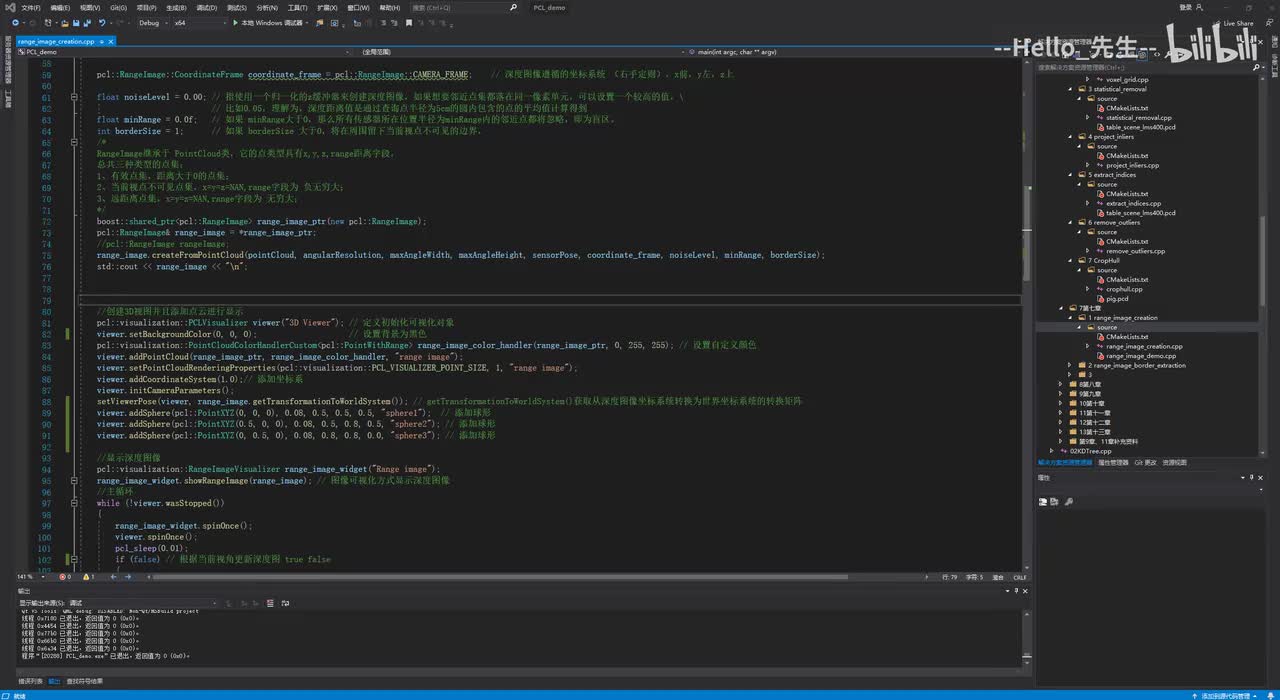Image resolution: width=1280 pixels, height=700 pixels.
Task: Pin the Properties panel
Action: tap(1251, 478)
